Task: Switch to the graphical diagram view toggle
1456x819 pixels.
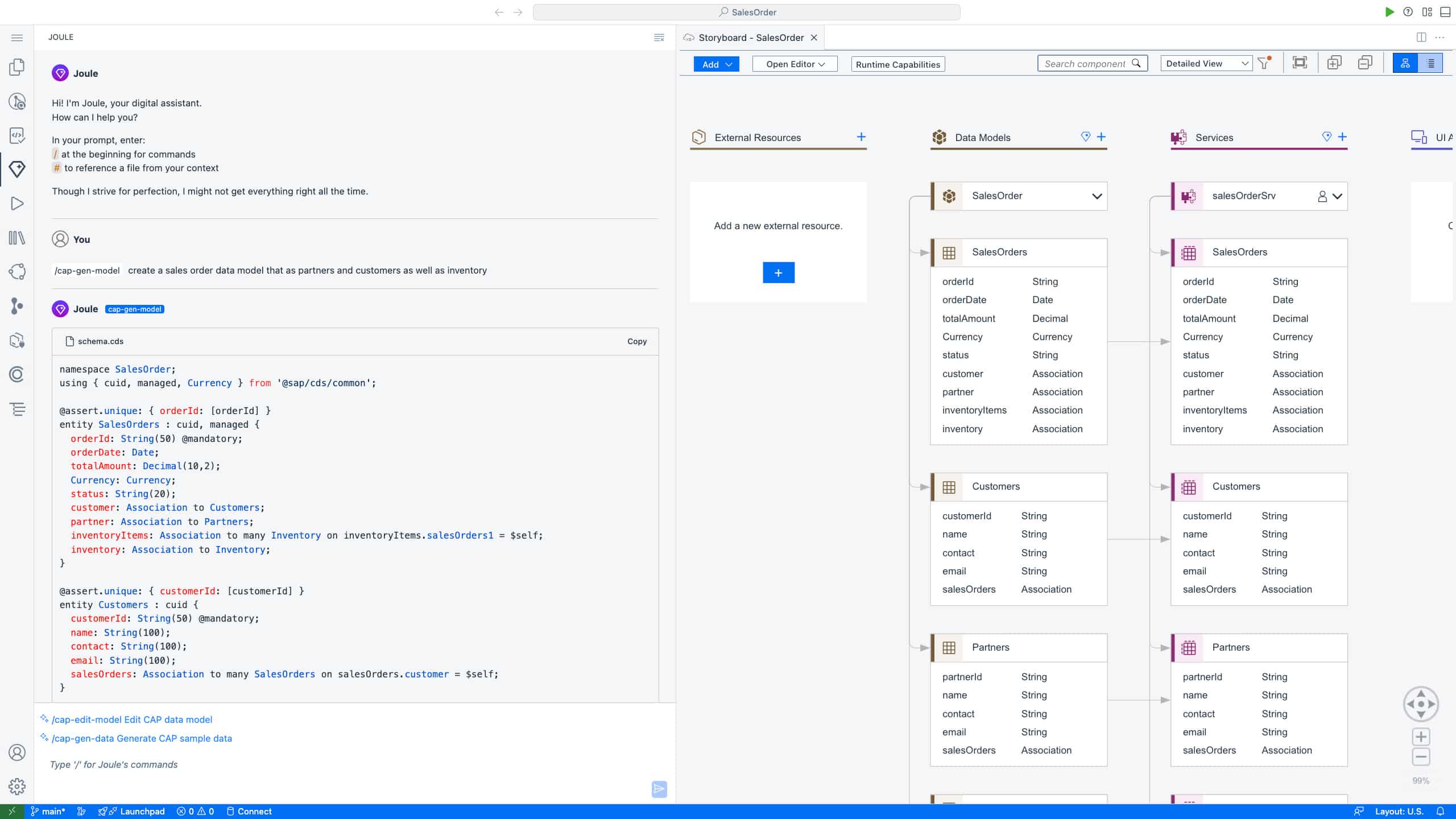Action: 1405,63
